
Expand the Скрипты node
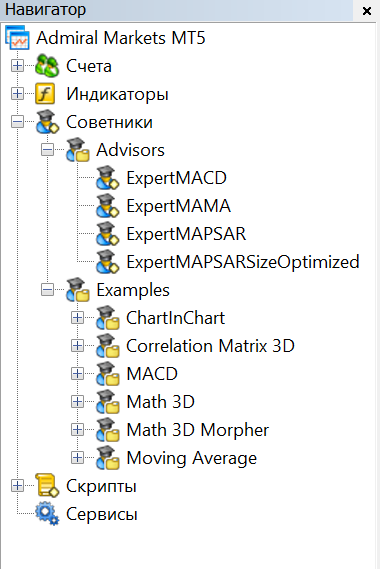click(x=17, y=486)
